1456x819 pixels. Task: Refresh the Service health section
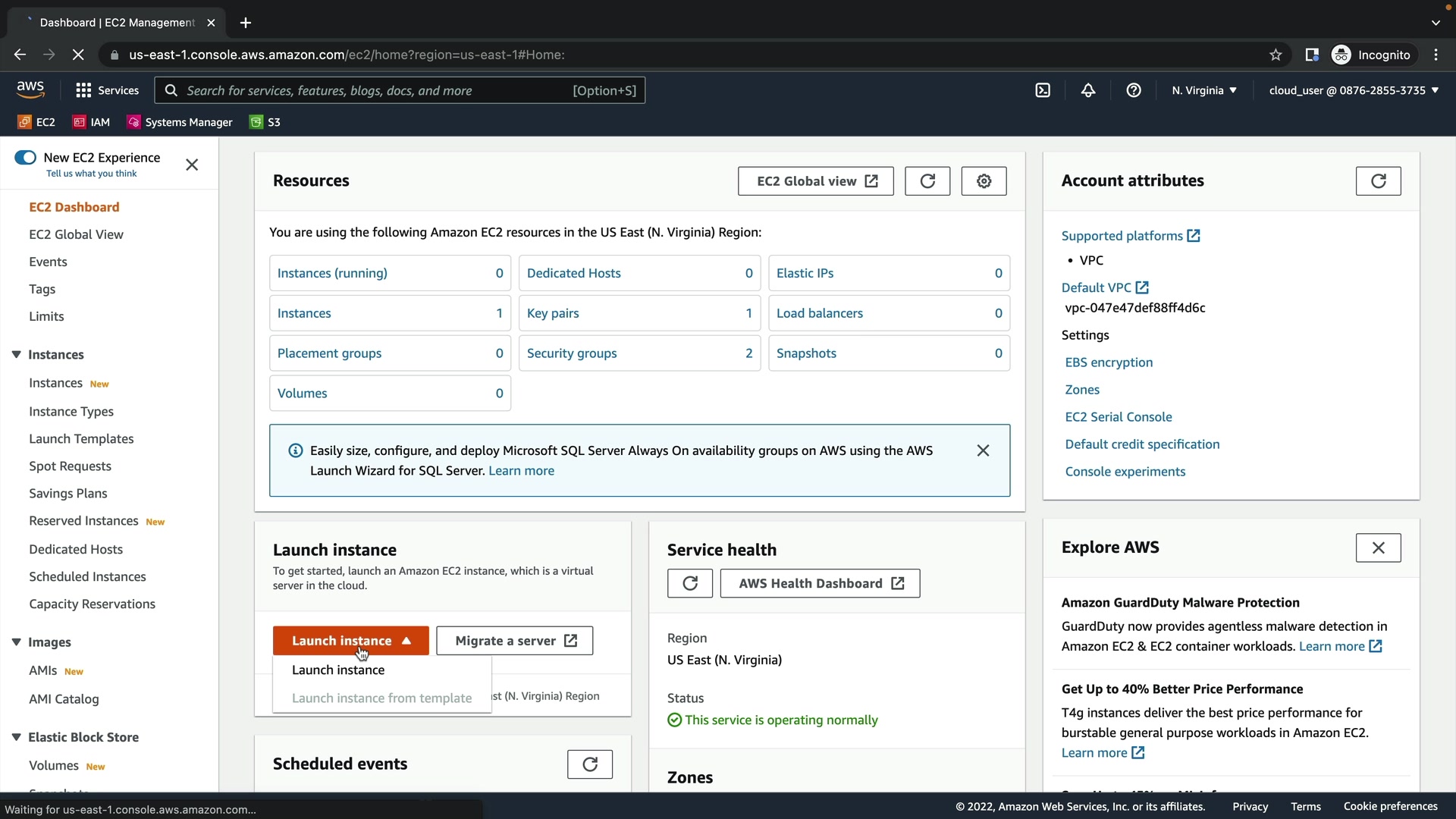click(x=689, y=583)
